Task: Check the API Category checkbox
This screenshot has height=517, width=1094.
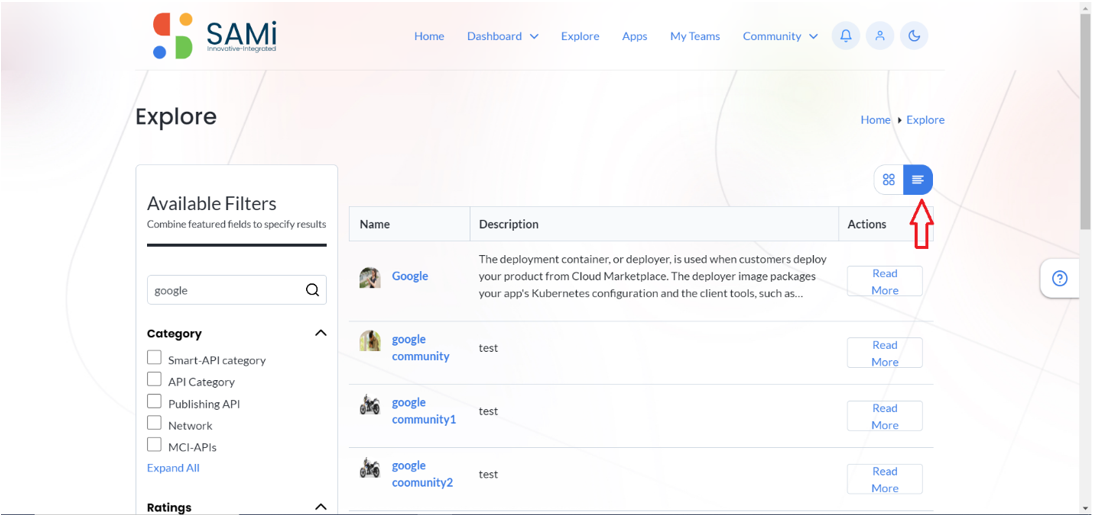Action: tap(154, 379)
